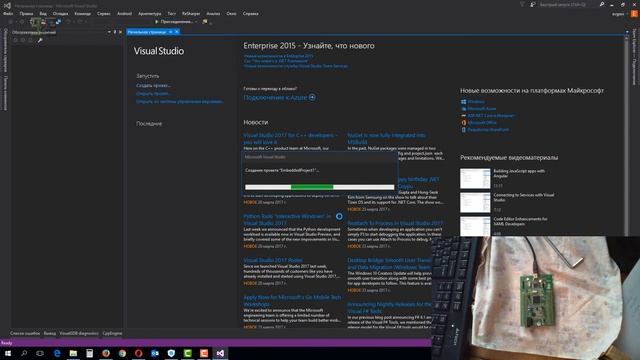The width and height of the screenshot is (640, 360).
Task: Open the feedback icon in title bar
Action: pos(533,4)
